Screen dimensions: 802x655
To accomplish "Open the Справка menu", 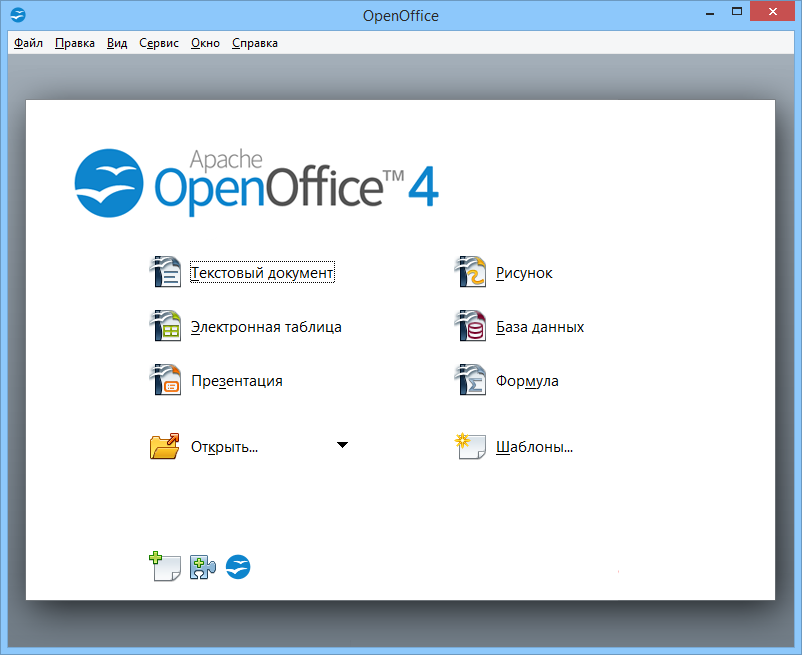I will tap(254, 43).
